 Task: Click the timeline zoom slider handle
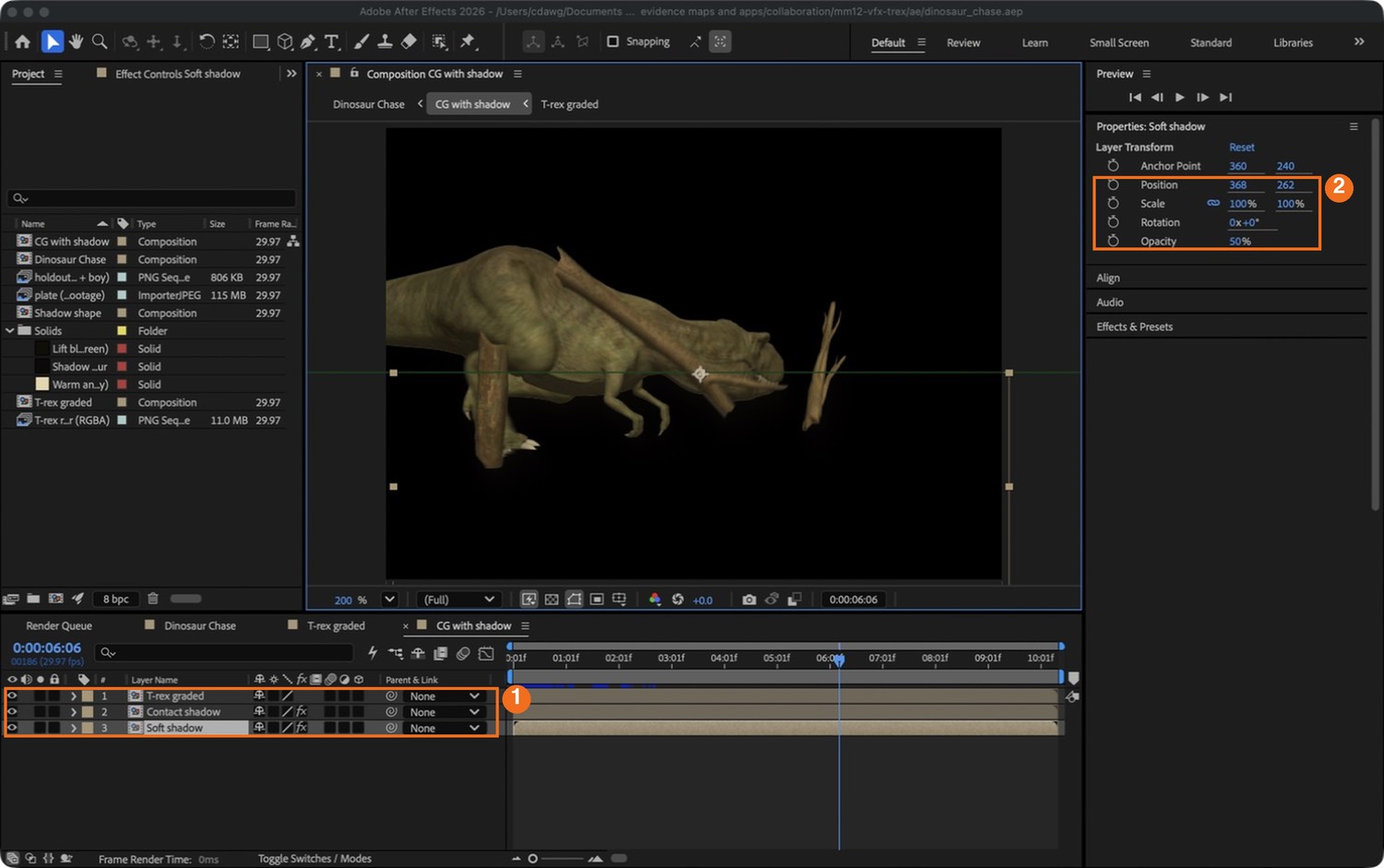pyautogui.click(x=532, y=859)
